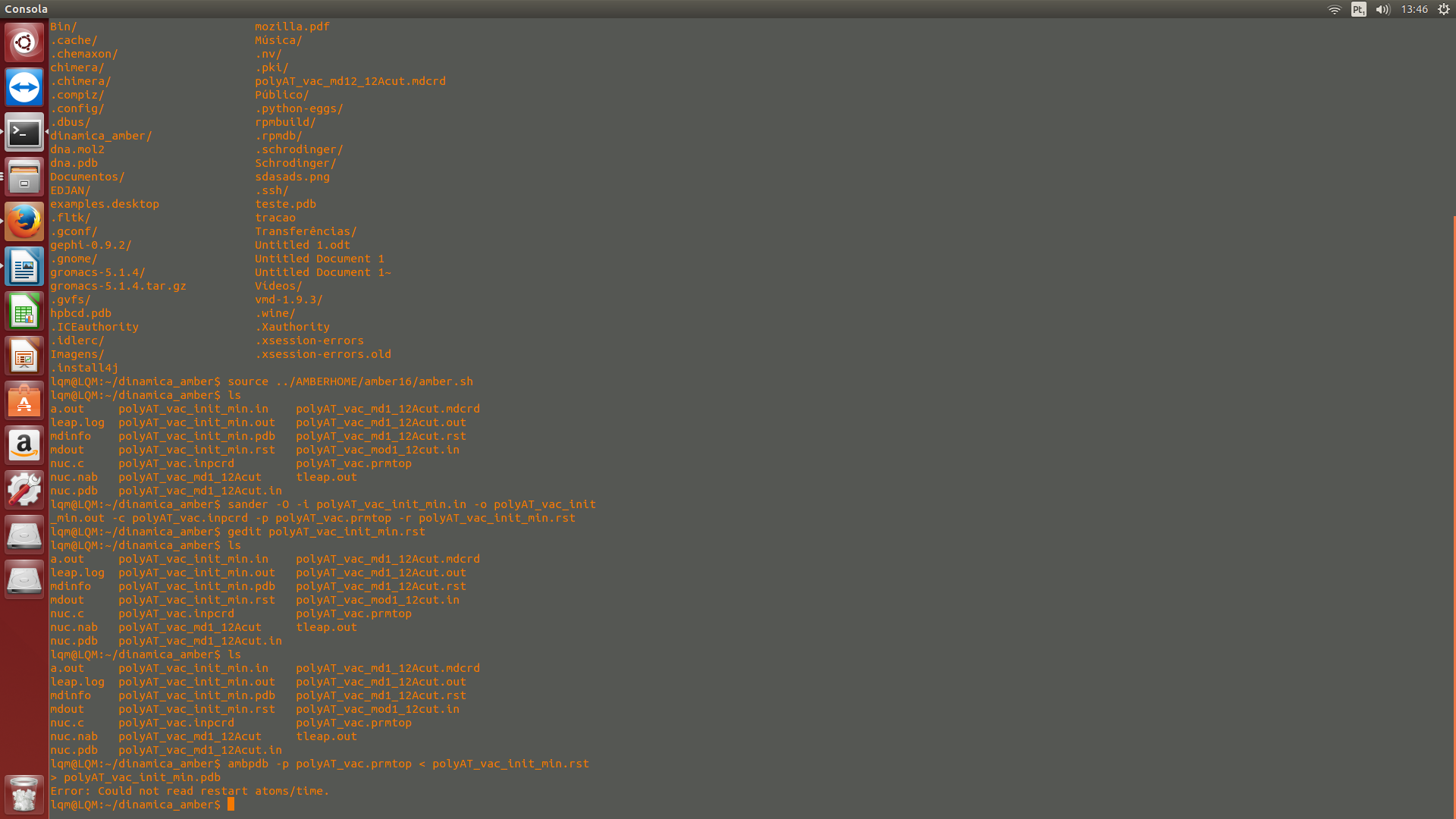Open Ubuntu Software Center icon
Viewport: 1456px width, 819px height.
tap(24, 401)
